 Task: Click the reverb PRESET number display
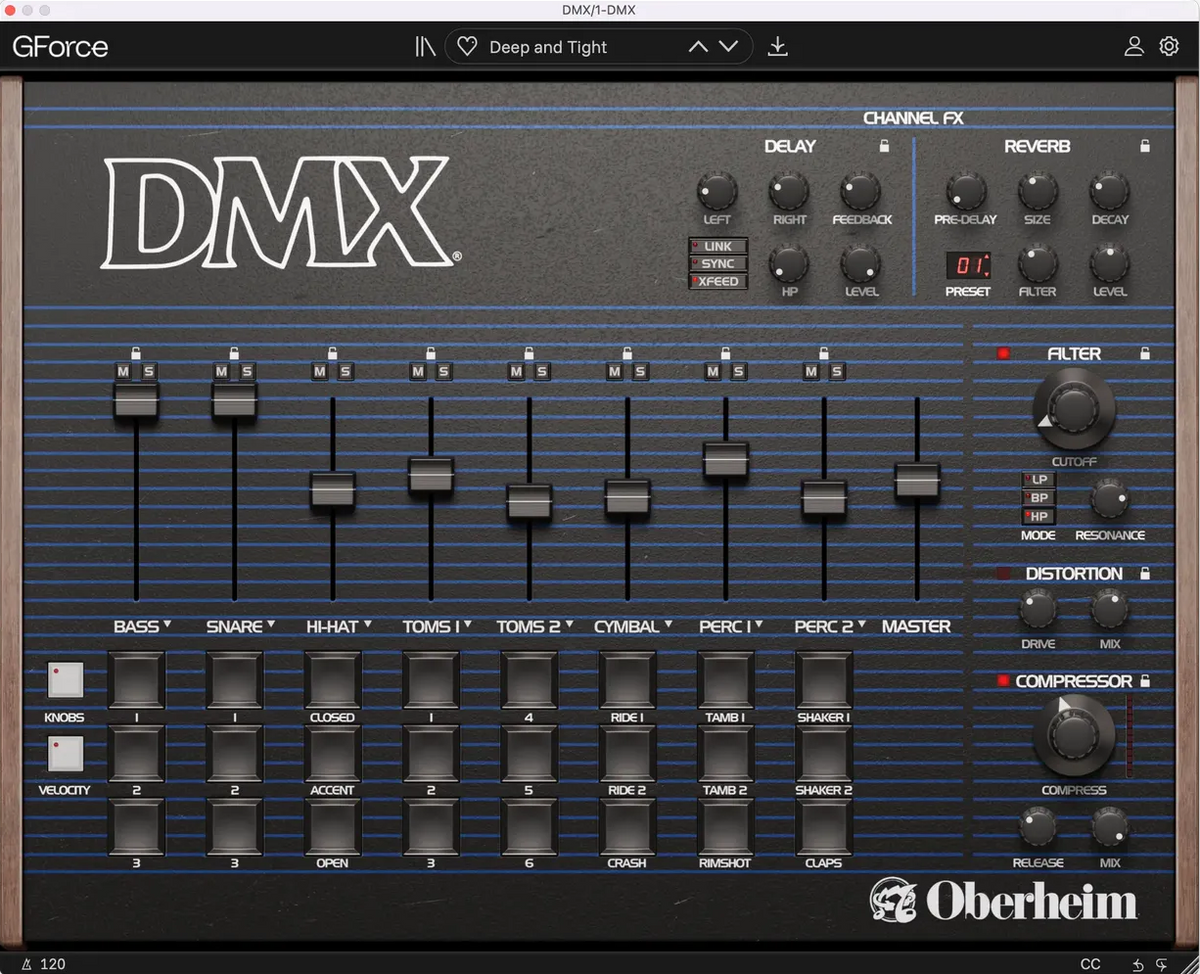coord(968,265)
